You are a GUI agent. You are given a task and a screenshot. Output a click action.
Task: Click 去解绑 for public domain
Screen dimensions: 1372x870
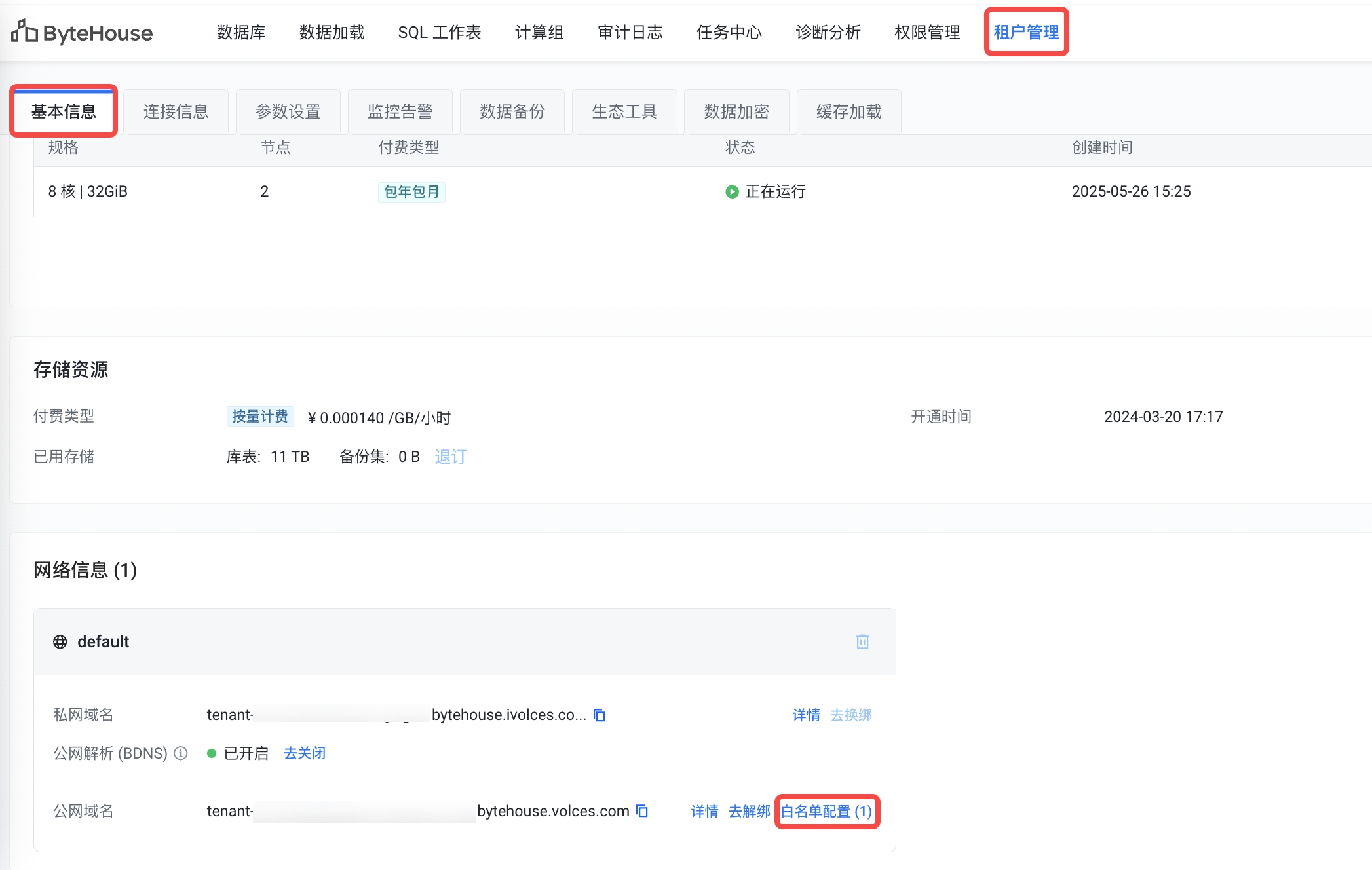[x=749, y=811]
